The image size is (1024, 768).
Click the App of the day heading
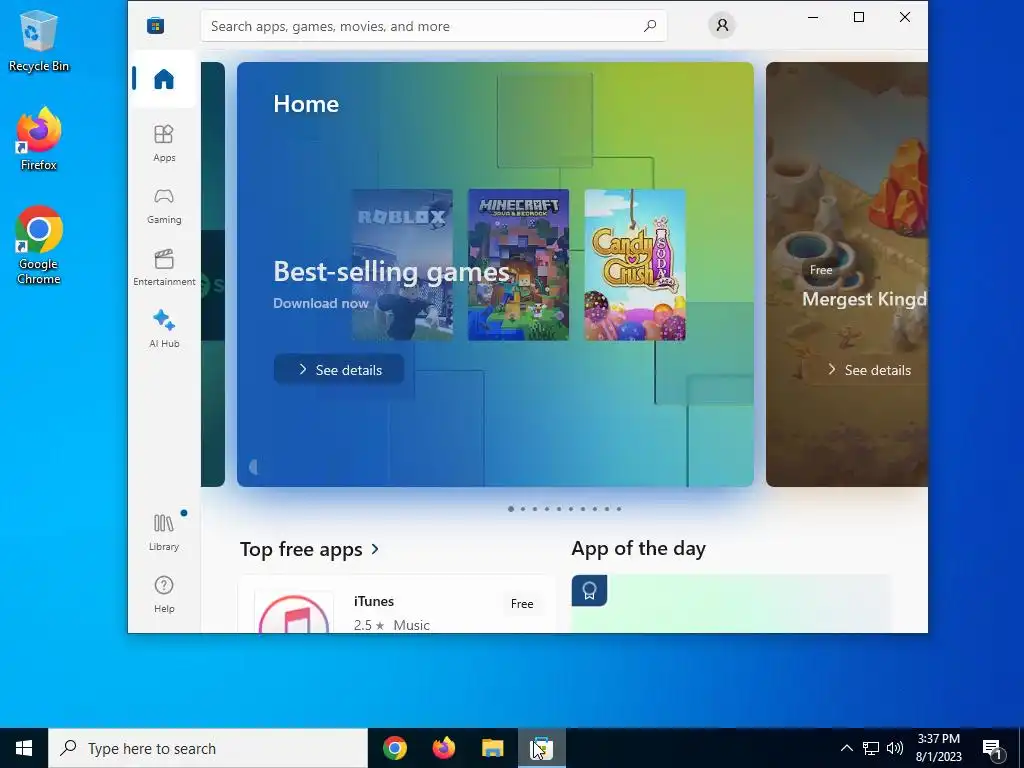click(638, 549)
